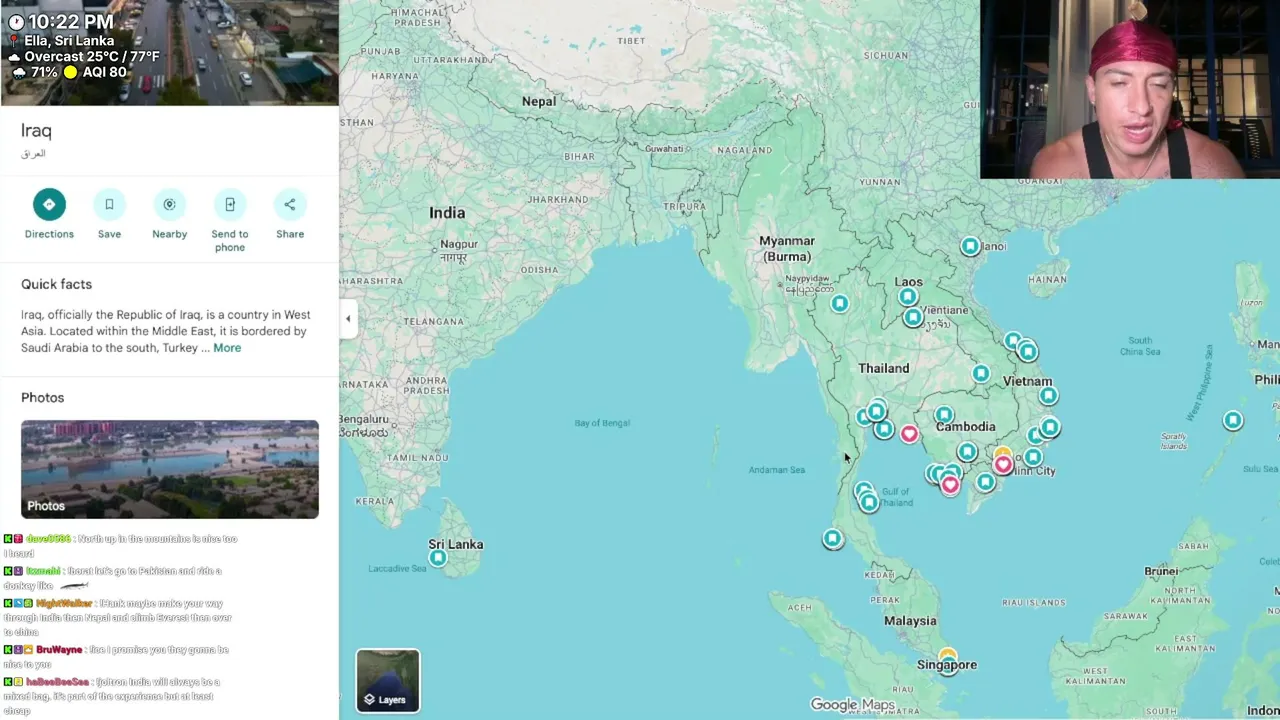Select the Telangana state label

(433, 322)
